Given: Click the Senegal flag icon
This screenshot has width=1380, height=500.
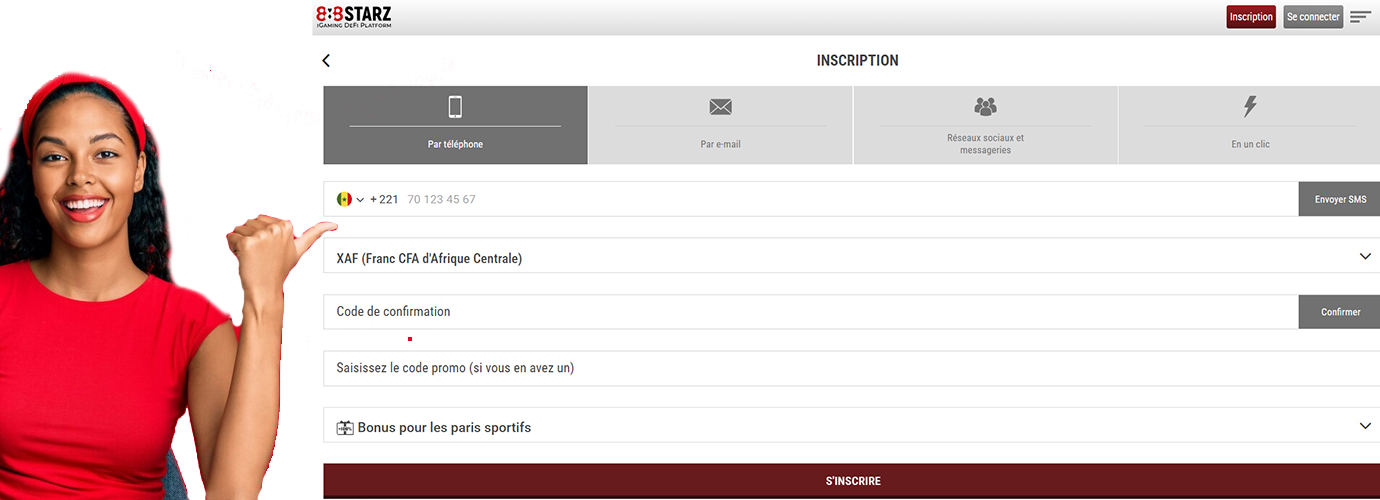Looking at the screenshot, I should pos(344,200).
